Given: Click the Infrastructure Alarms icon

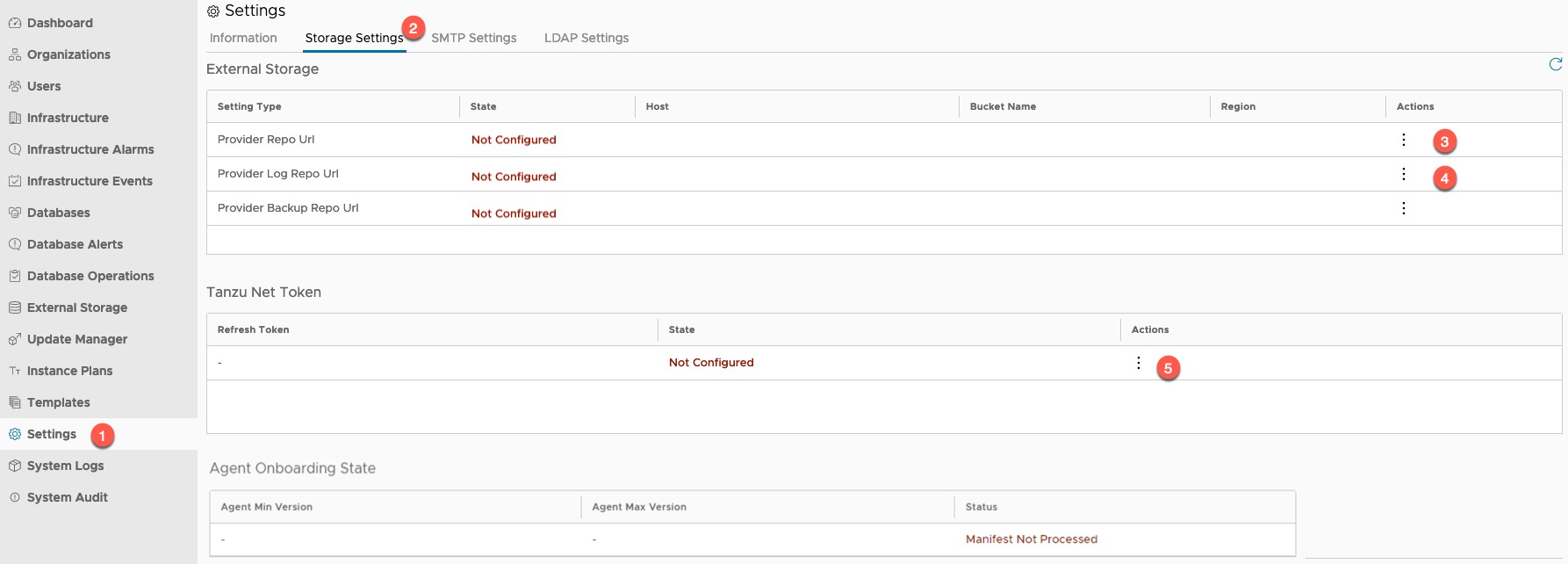Looking at the screenshot, I should tap(15, 149).
